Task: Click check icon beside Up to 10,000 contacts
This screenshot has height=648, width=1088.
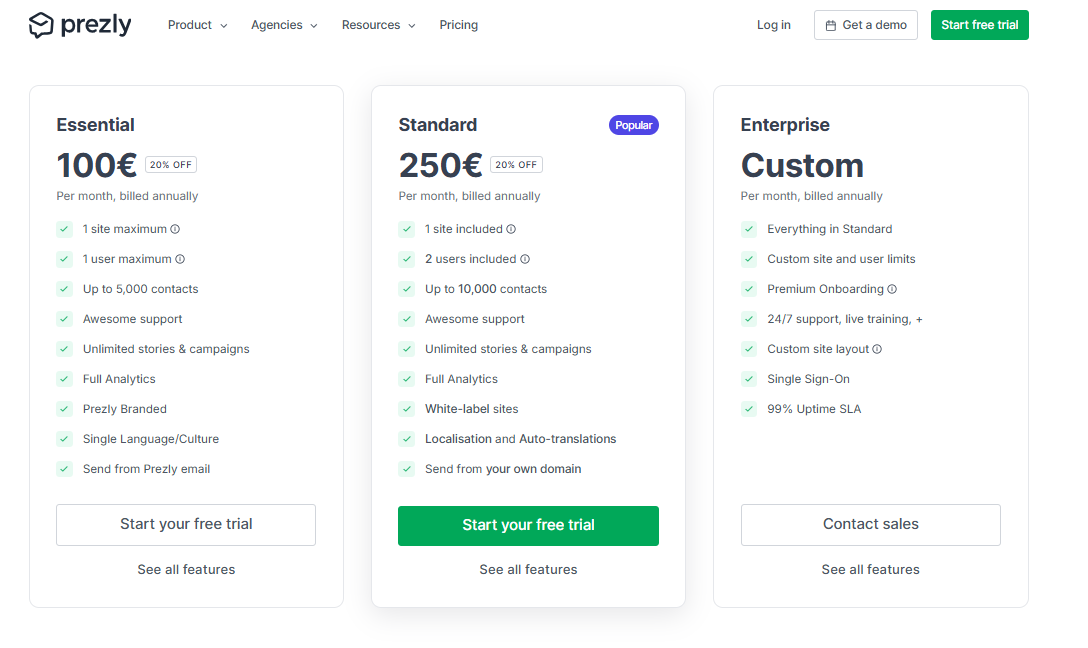Action: (407, 289)
